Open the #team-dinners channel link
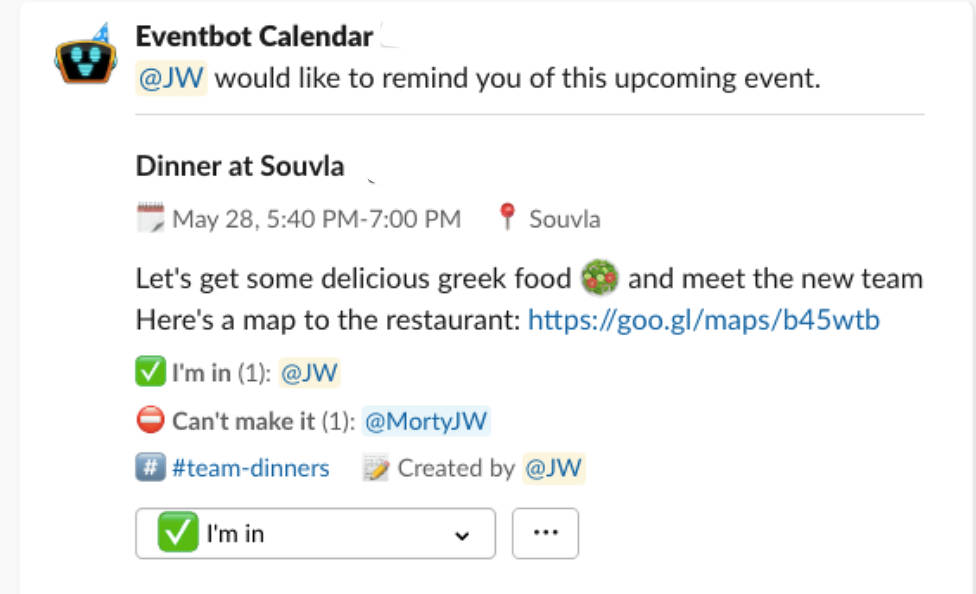Viewport: 976px width, 594px height. [x=250, y=468]
